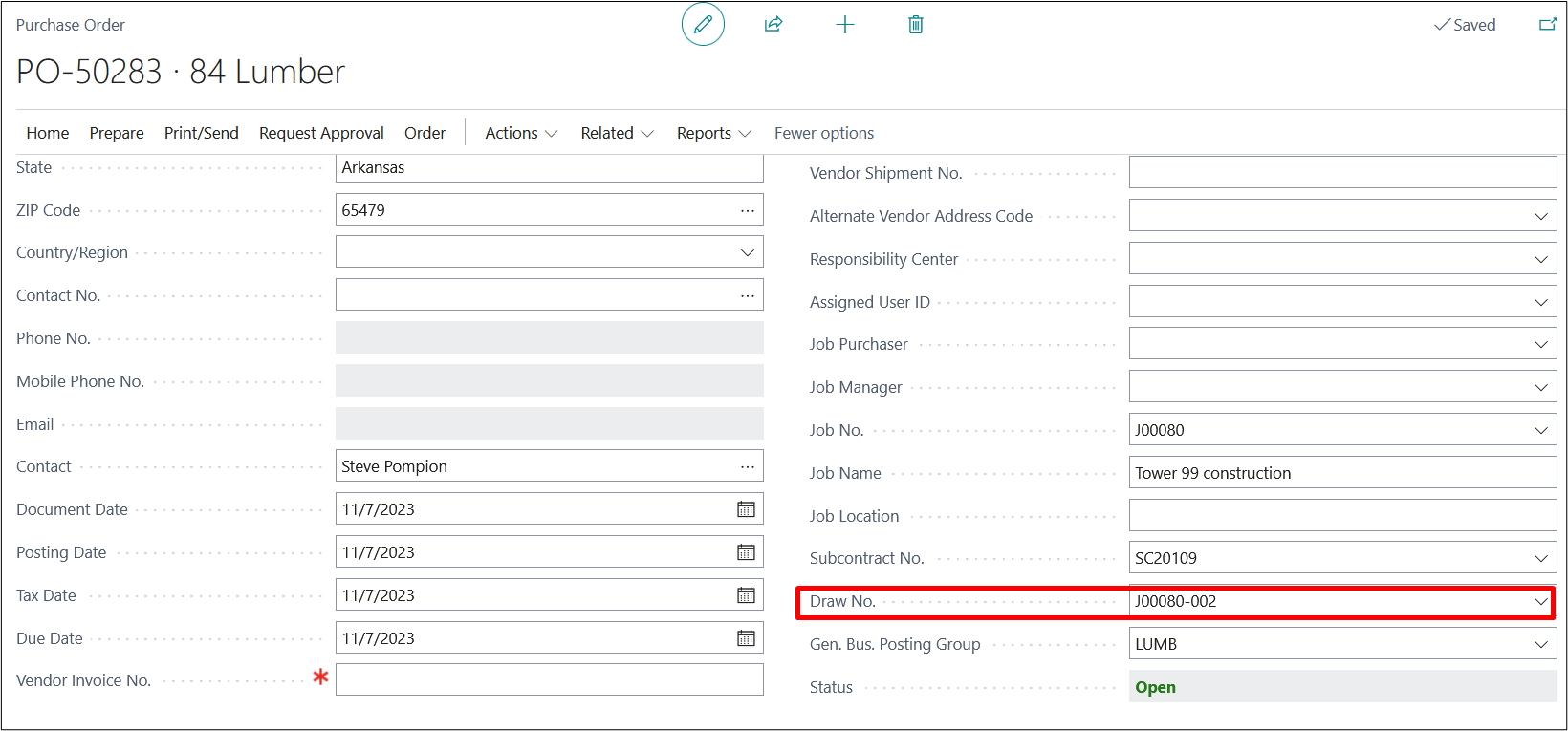Click the plus icon to create new

pos(844,25)
